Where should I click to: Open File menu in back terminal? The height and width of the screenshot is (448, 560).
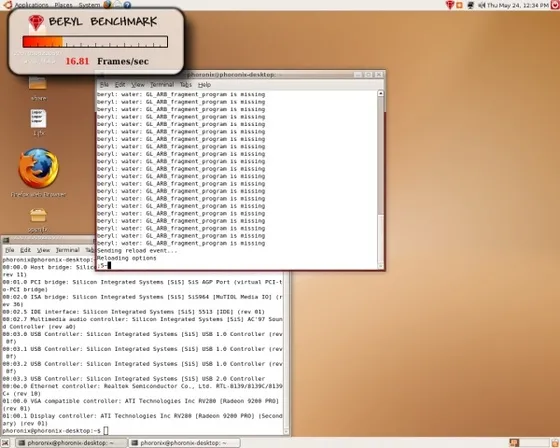point(10,250)
